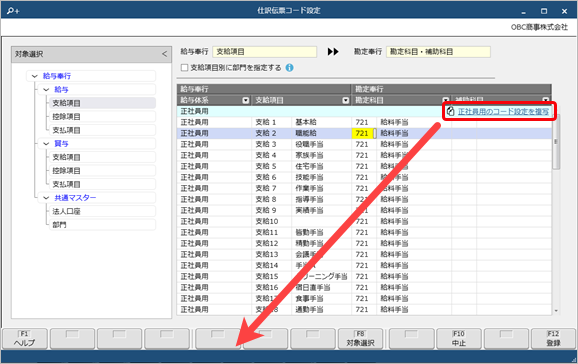Collapse the 共通マスター tree node

46,198
